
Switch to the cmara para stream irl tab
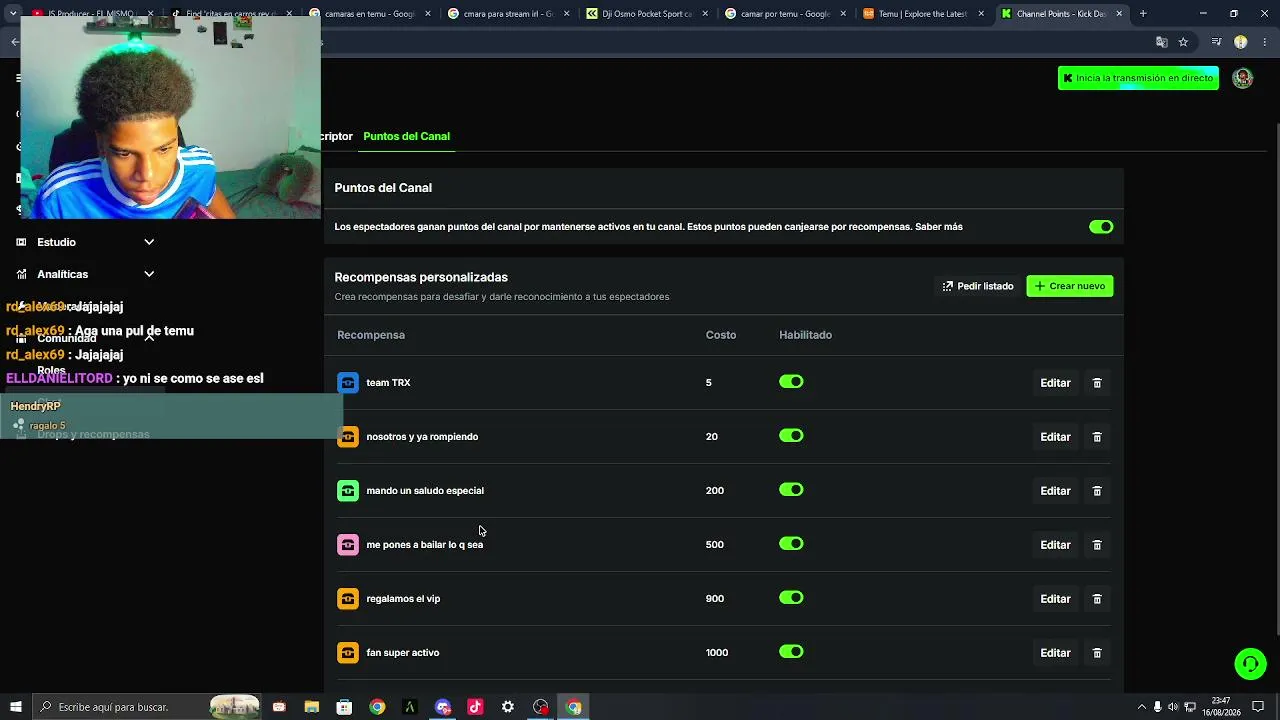(510, 14)
